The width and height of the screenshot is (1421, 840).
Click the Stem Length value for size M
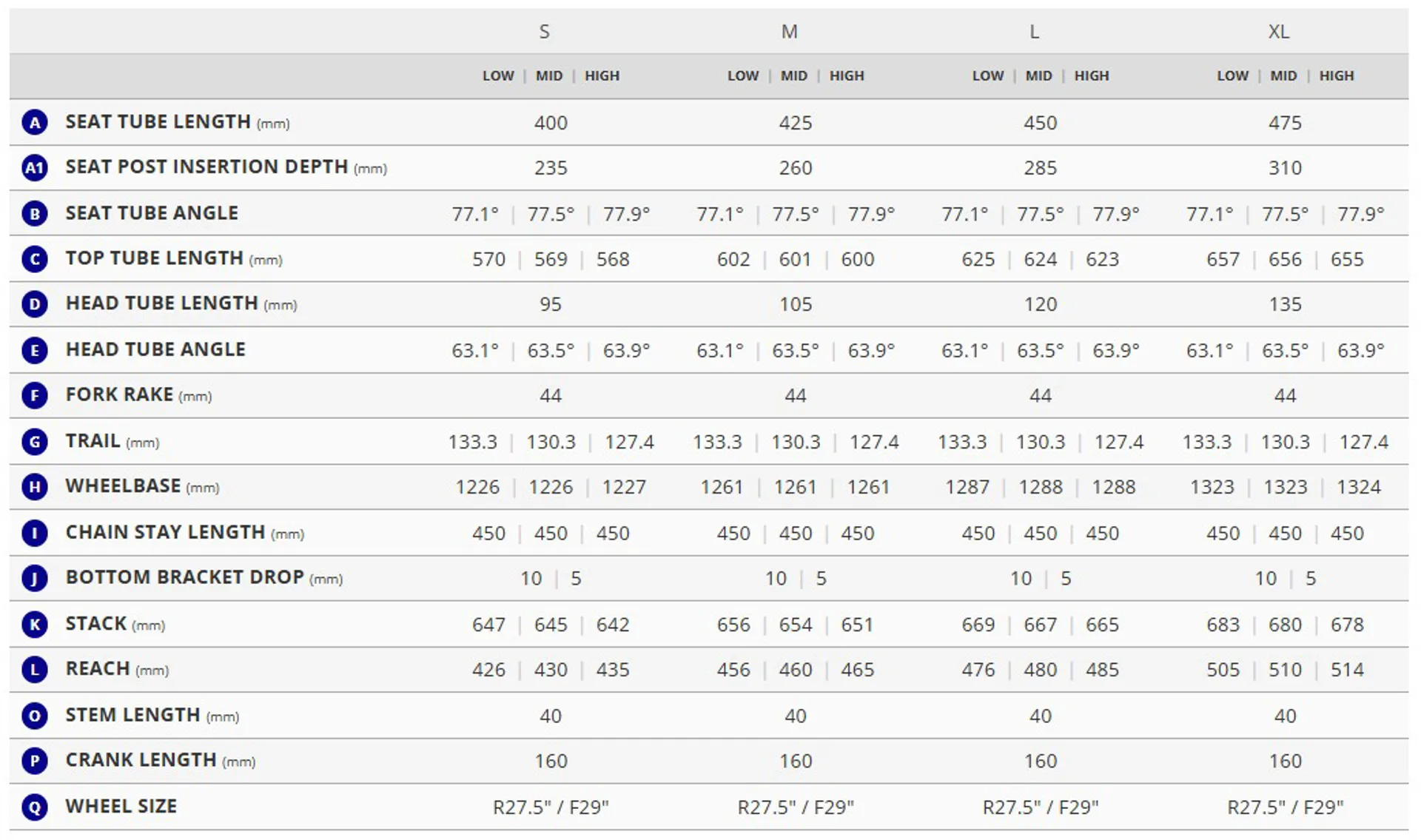coord(796,716)
